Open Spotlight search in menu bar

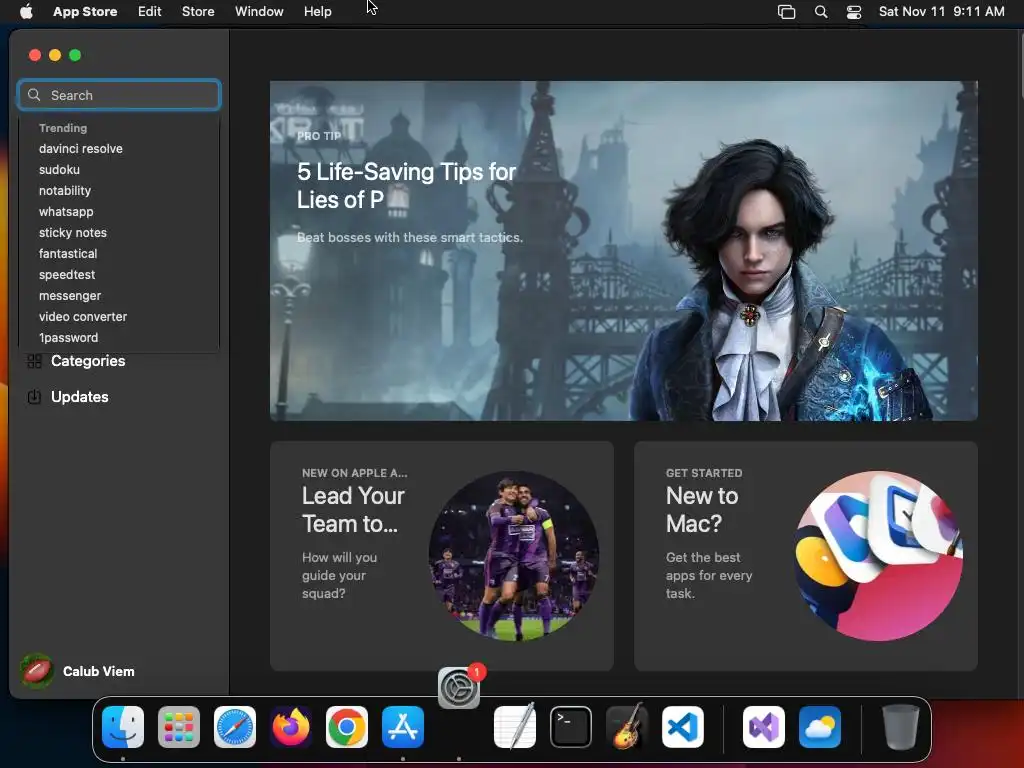pyautogui.click(x=821, y=12)
